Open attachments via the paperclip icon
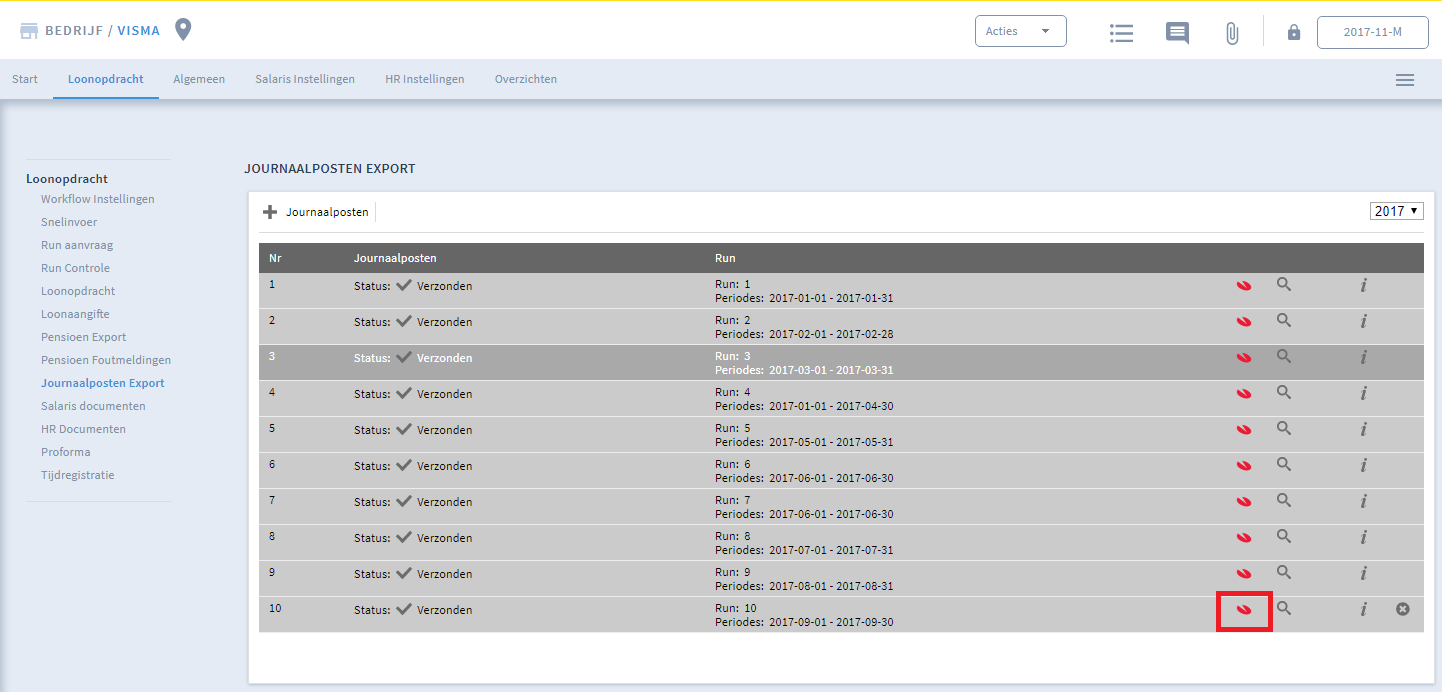The width and height of the screenshot is (1442, 692). 1232,32
